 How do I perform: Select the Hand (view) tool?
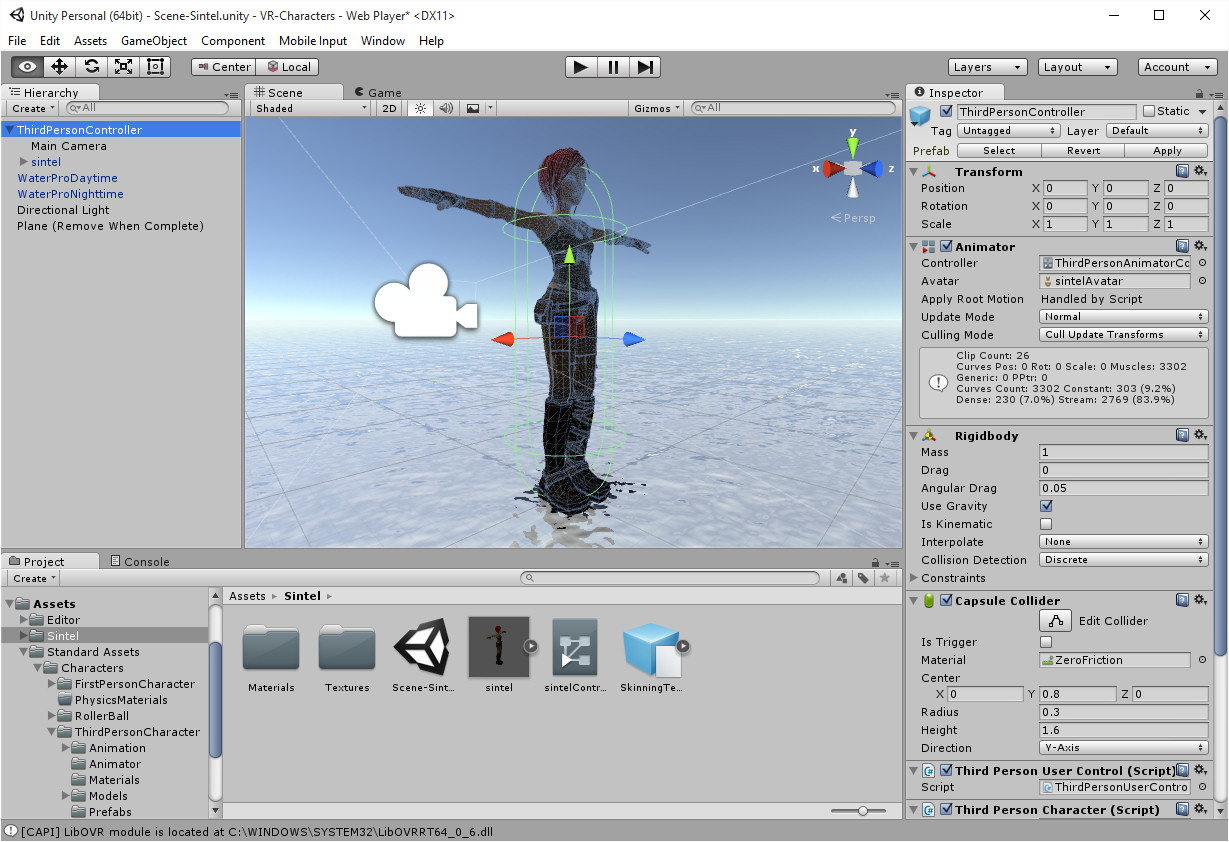tap(27, 67)
